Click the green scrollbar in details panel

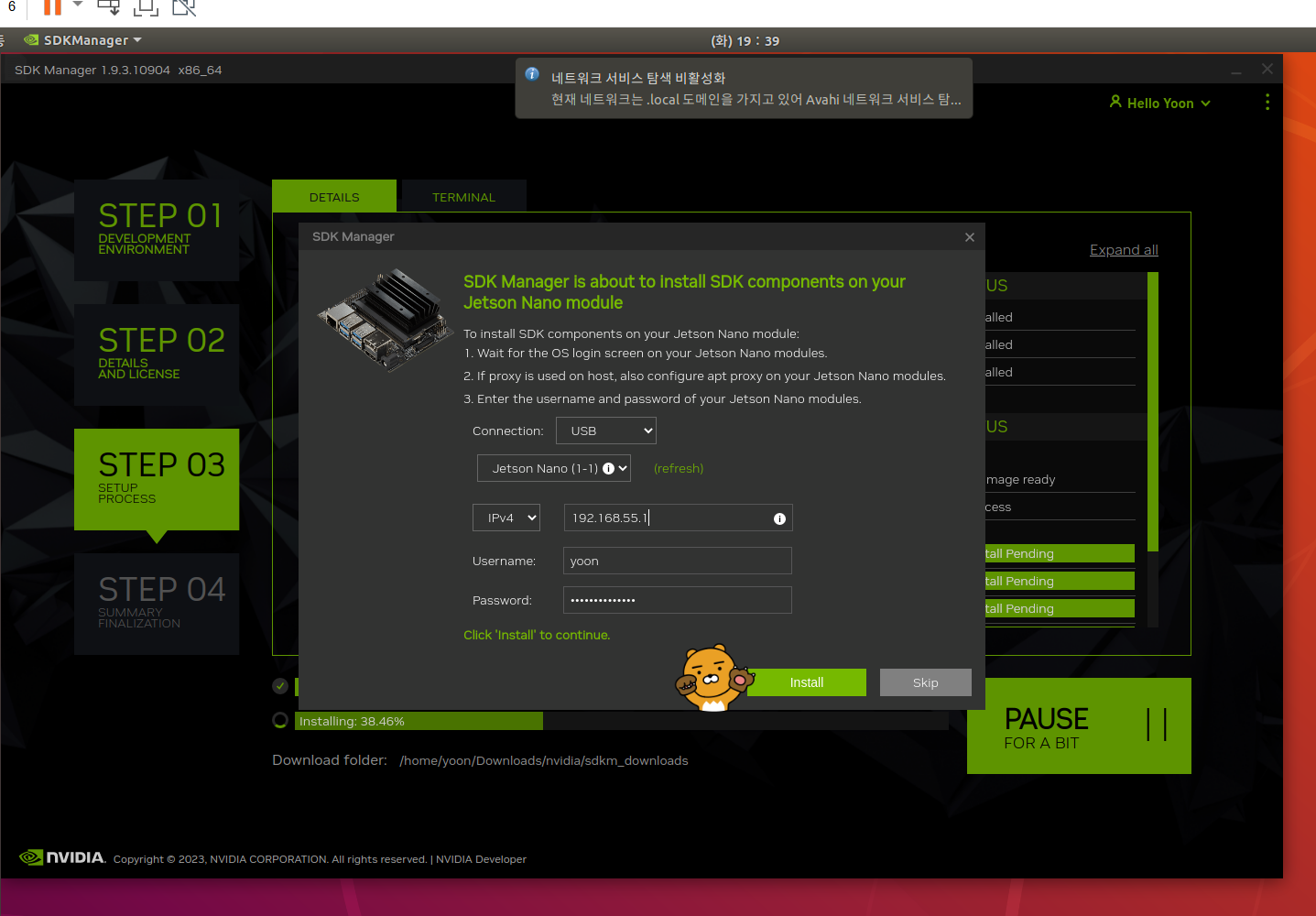coord(1153,412)
